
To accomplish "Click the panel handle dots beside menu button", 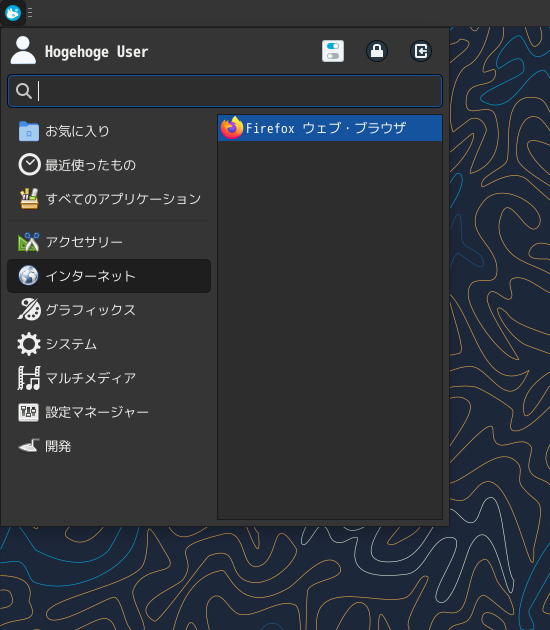I will click(30, 12).
